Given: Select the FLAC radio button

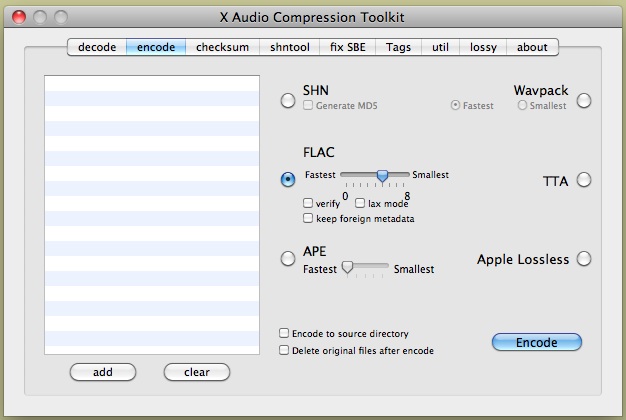Looking at the screenshot, I should 288,180.
